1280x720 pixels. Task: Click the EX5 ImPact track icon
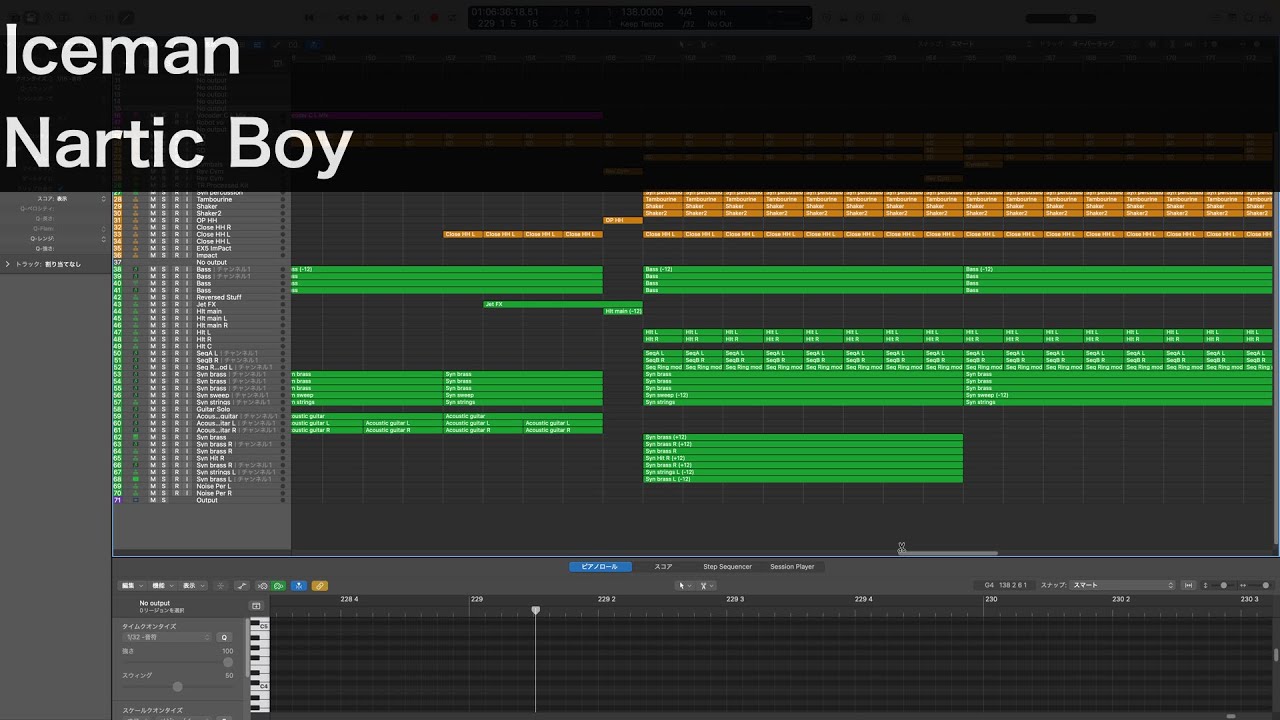(x=135, y=248)
